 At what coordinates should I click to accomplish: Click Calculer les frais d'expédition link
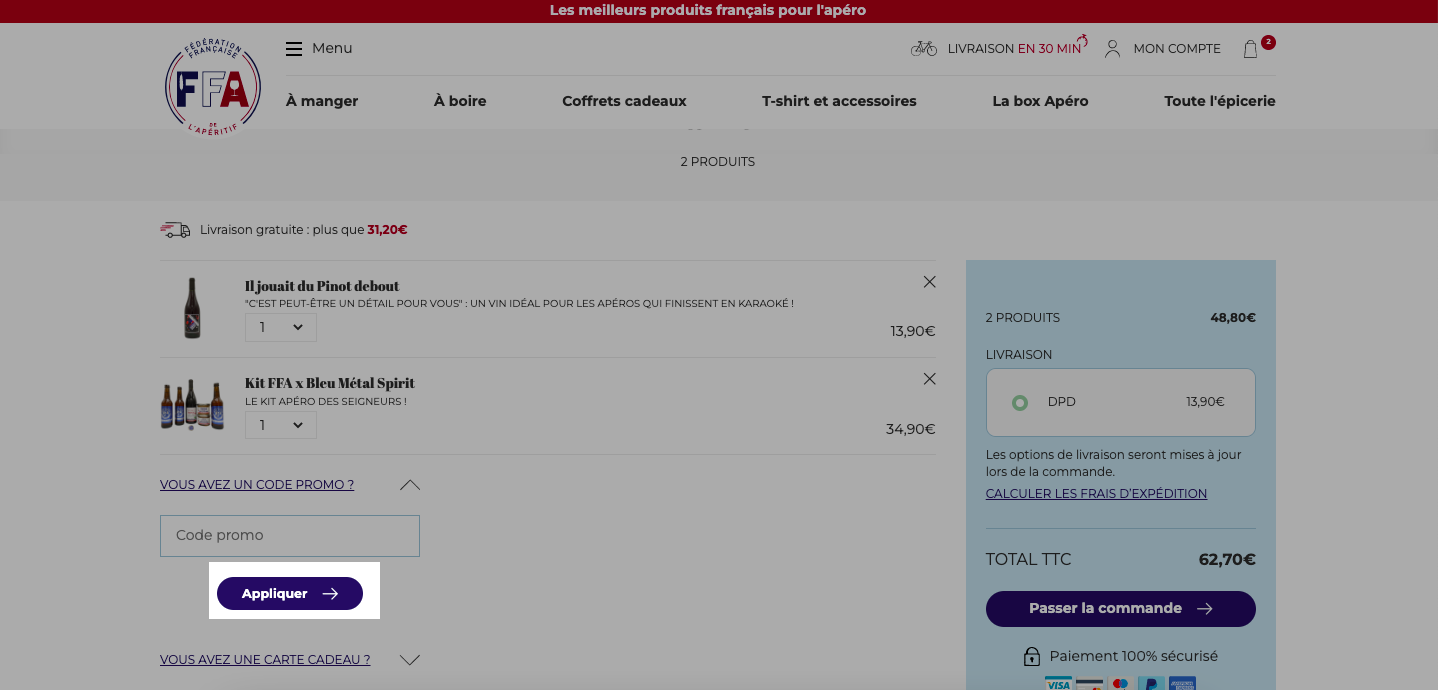(x=1096, y=494)
